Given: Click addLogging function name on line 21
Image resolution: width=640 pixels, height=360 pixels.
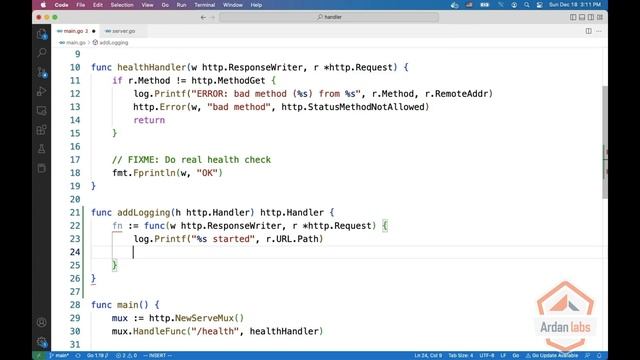Looking at the screenshot, I should [x=144, y=212].
